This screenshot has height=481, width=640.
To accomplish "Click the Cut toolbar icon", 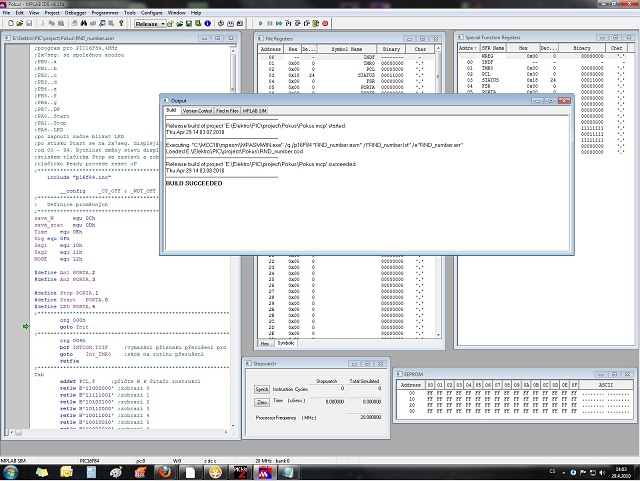I will click(42, 23).
